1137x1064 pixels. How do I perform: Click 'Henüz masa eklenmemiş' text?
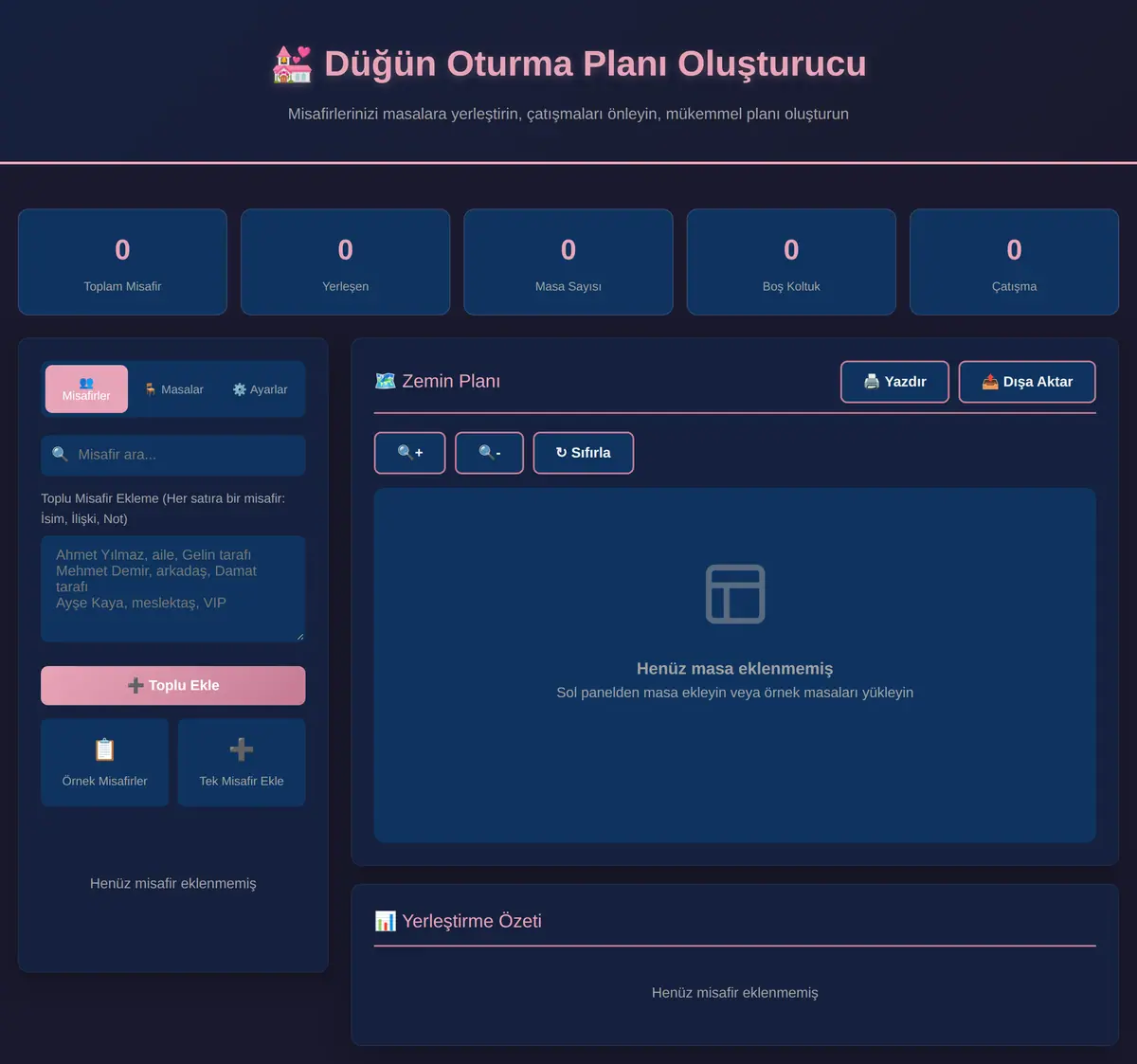(735, 669)
